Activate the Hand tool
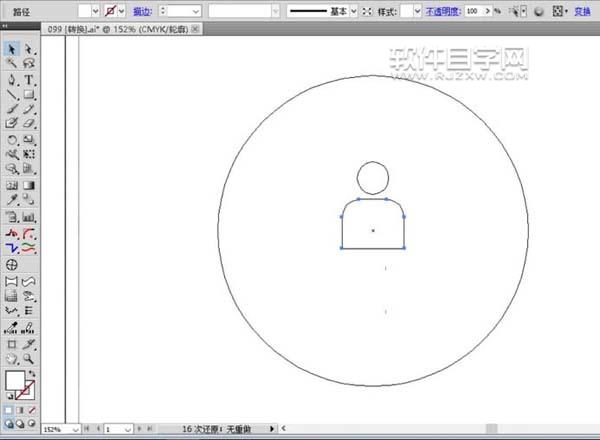 point(11,359)
